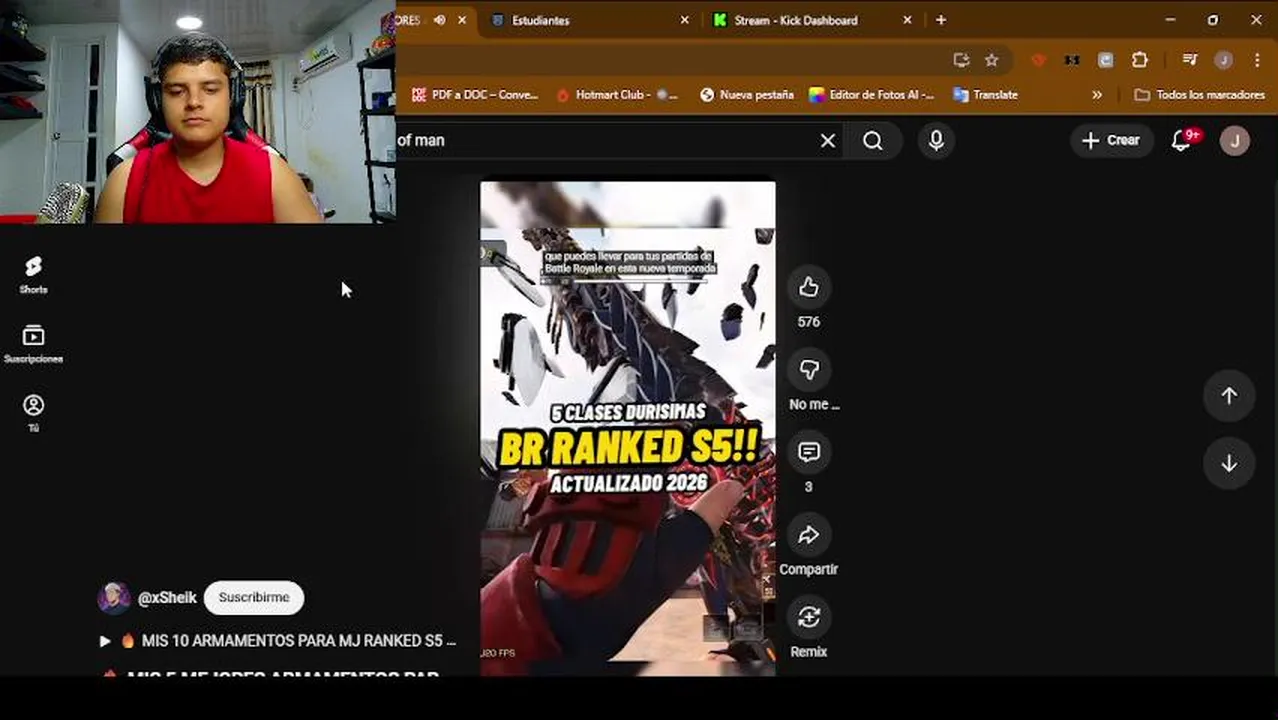The height and width of the screenshot is (720, 1278).
Task: Close the Stream - Kick Dashboard tab
Action: coord(907,20)
